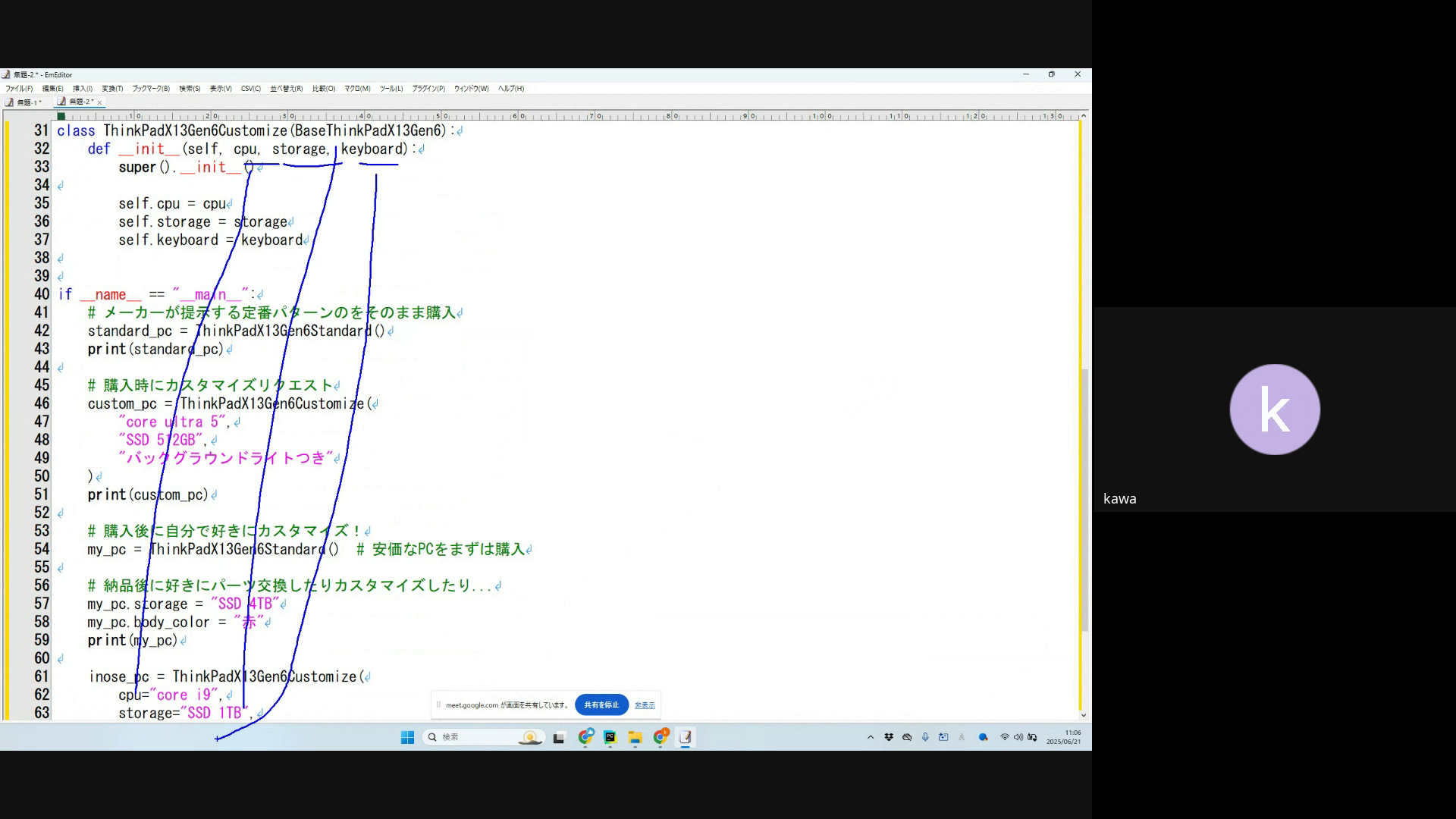This screenshot has height=819, width=1456.
Task: Open the ファイル(F) menu
Action: click(x=19, y=89)
